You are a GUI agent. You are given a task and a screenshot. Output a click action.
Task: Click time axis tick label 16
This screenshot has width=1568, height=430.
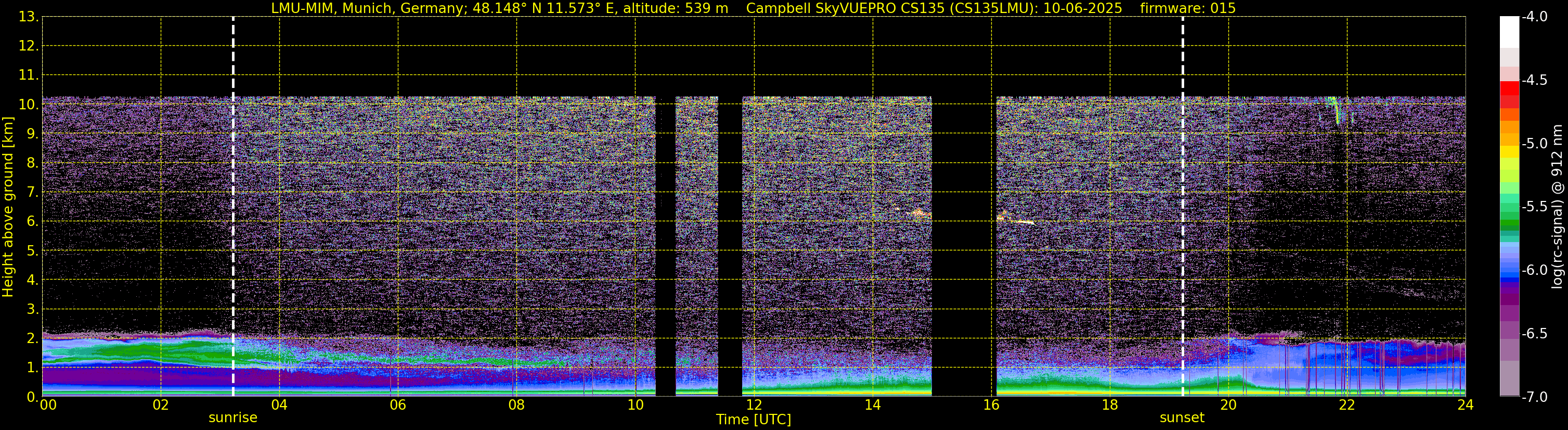991,405
